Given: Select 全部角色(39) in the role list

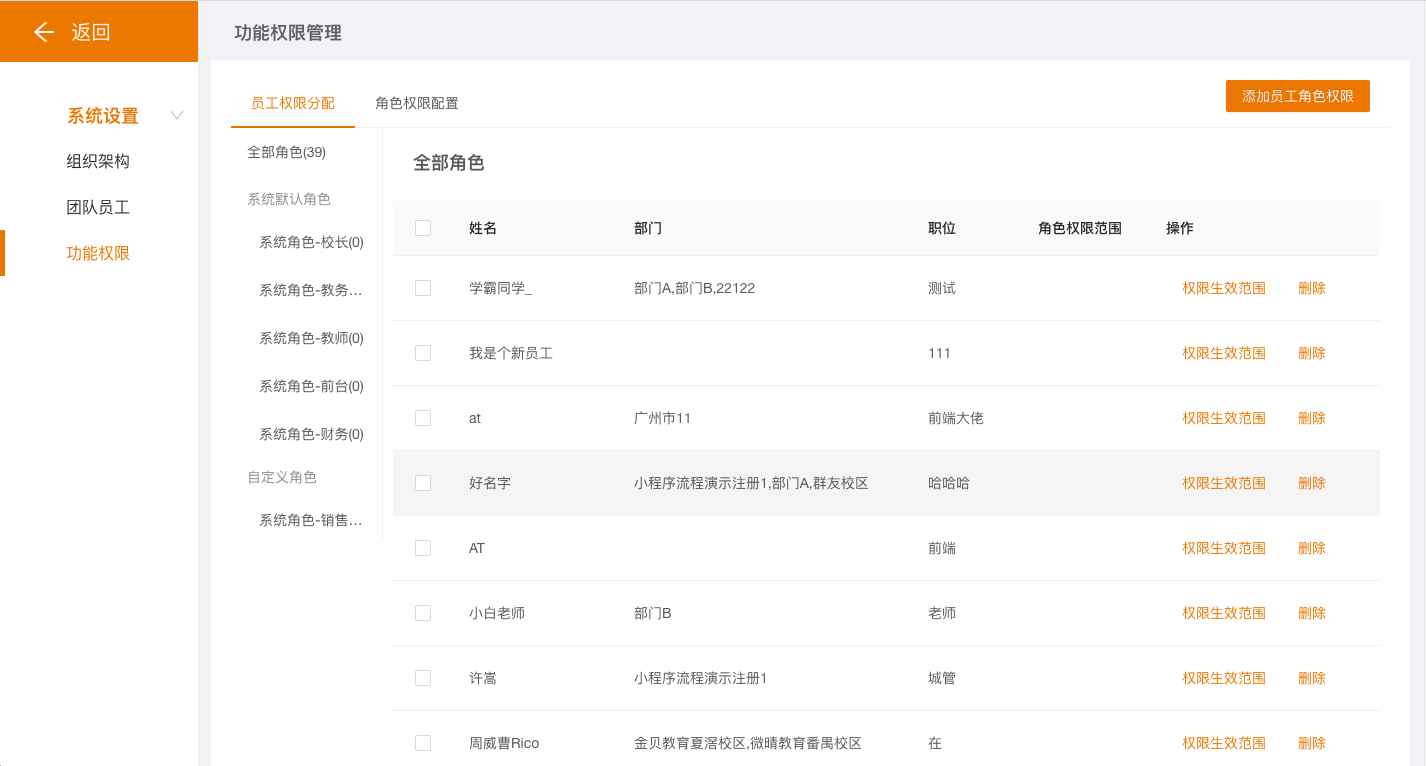Looking at the screenshot, I should pos(286,152).
